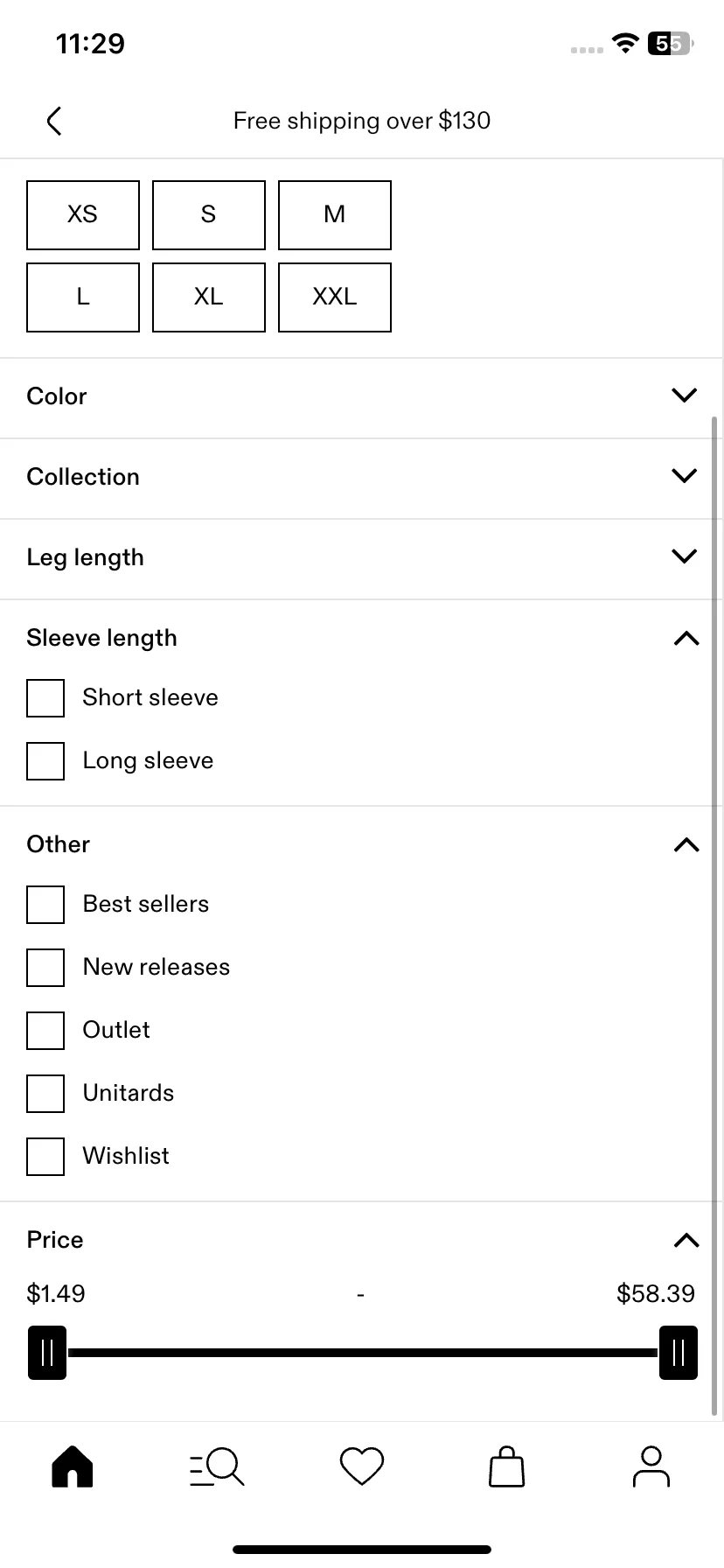Viewport: 724px width, 1568px height.
Task: Open the account profile icon
Action: point(651,1466)
